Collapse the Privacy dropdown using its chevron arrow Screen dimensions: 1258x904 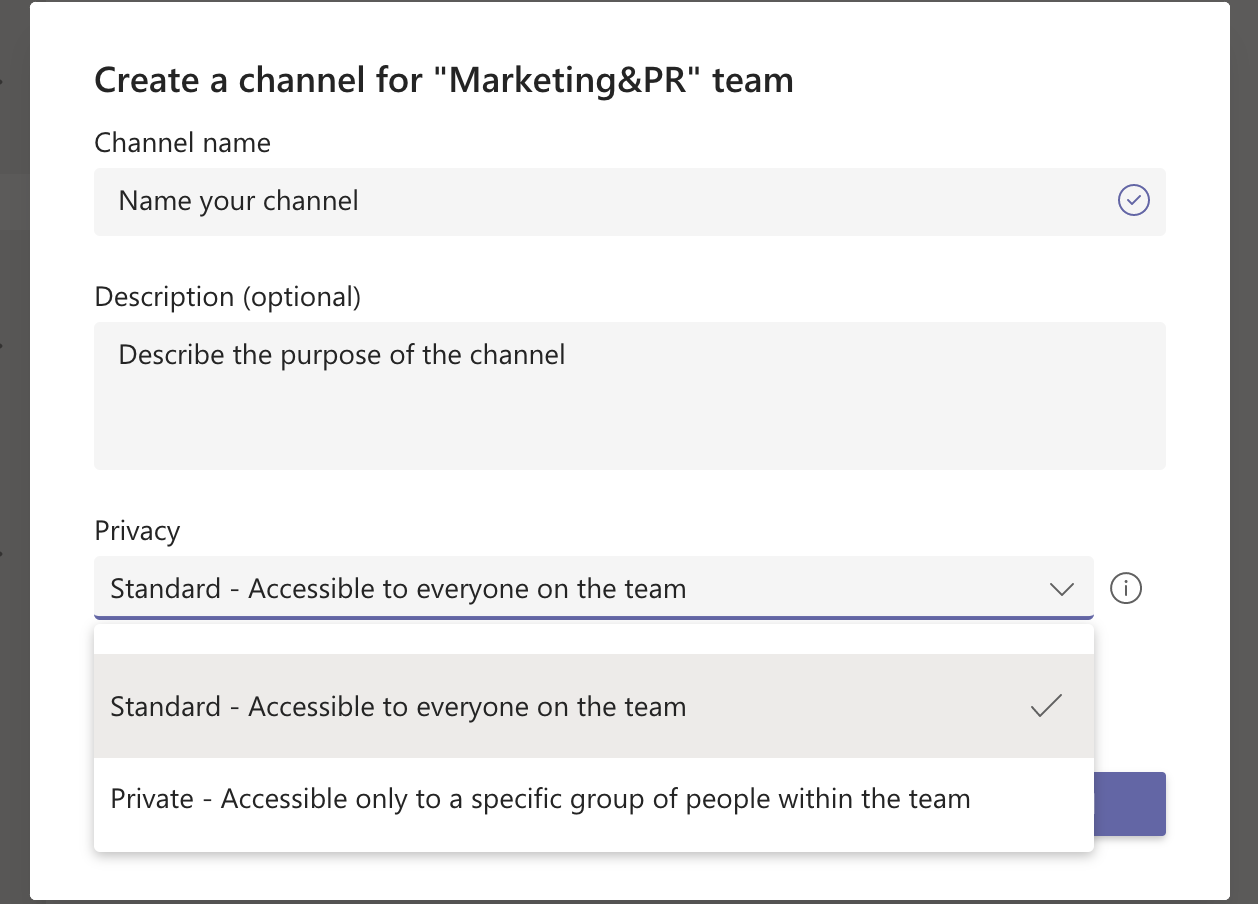(1061, 589)
